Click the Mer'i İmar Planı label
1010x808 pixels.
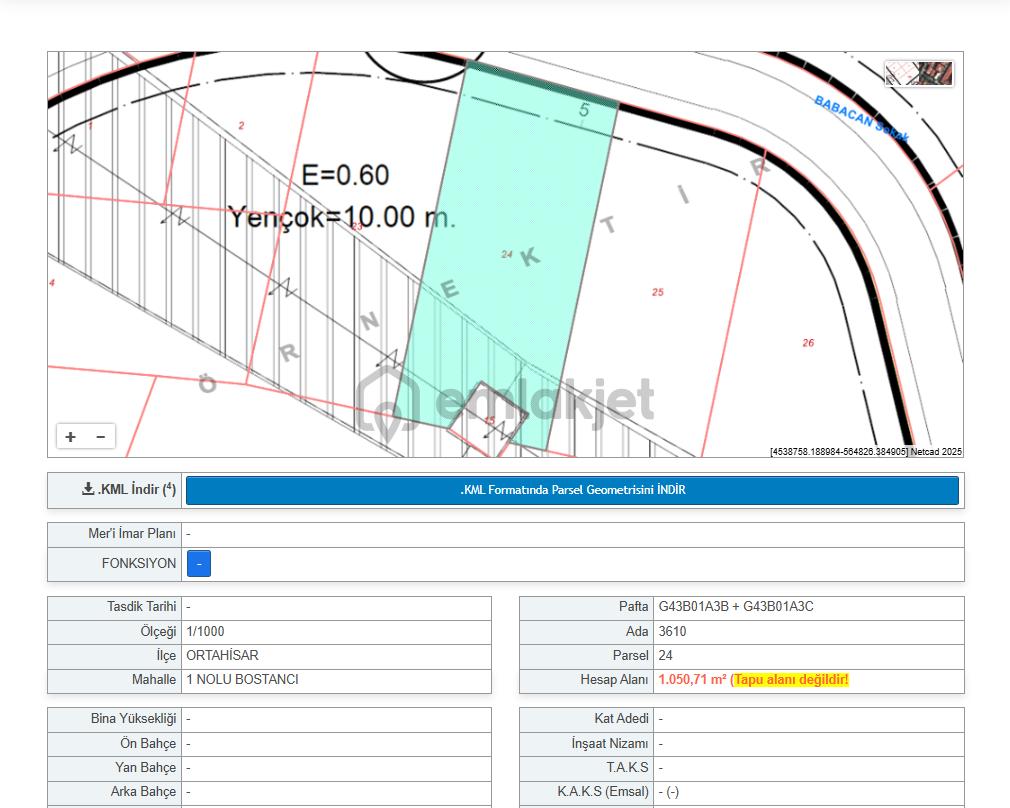click(x=132, y=534)
